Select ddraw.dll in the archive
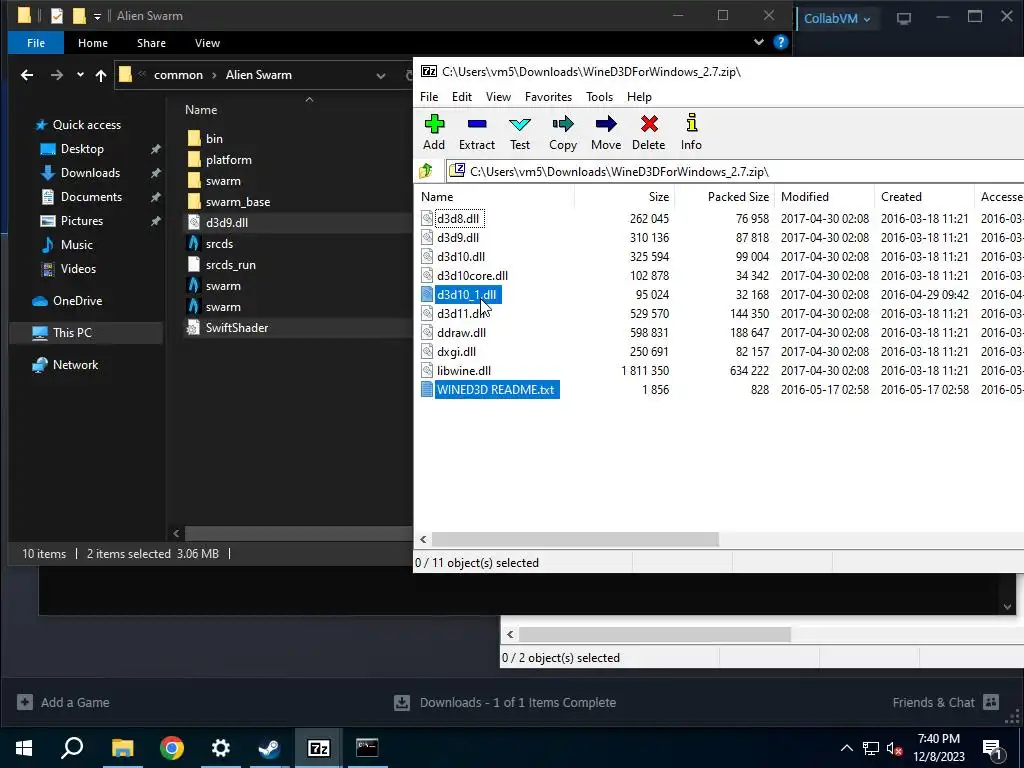 point(461,333)
